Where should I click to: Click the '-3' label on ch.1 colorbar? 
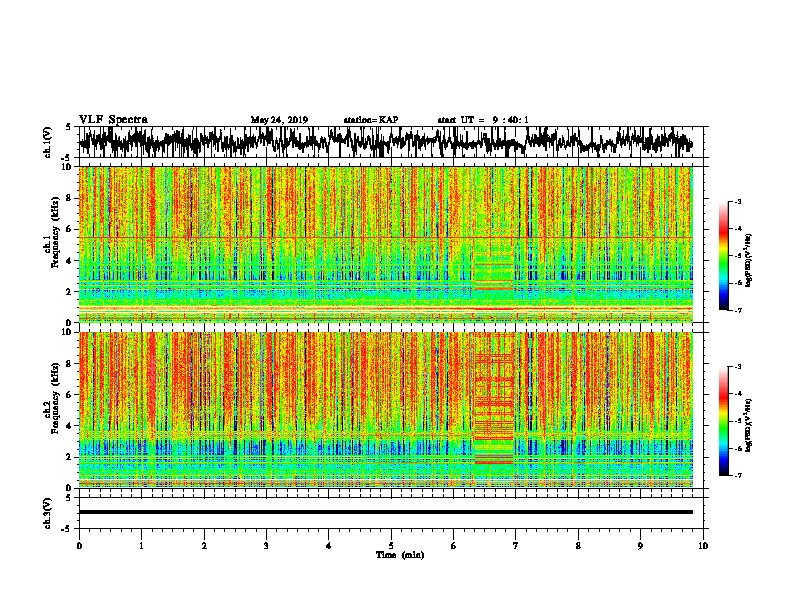pyautogui.click(x=737, y=201)
